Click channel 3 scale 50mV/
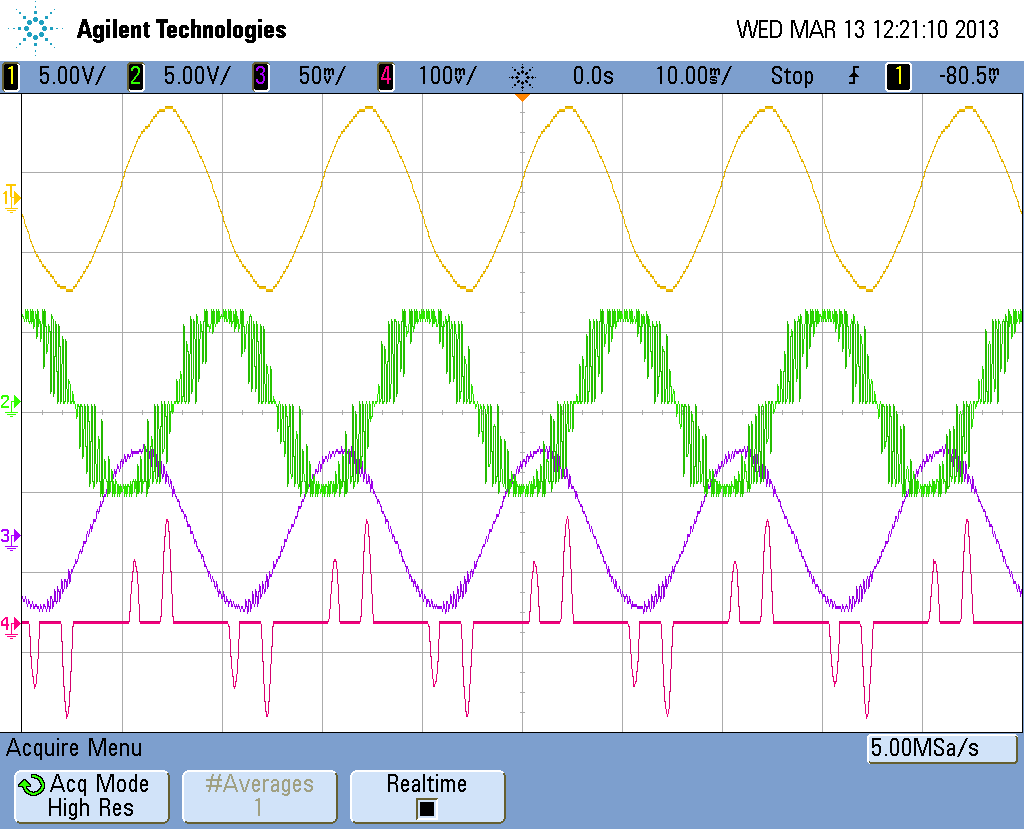The image size is (1024, 829). coord(323,76)
